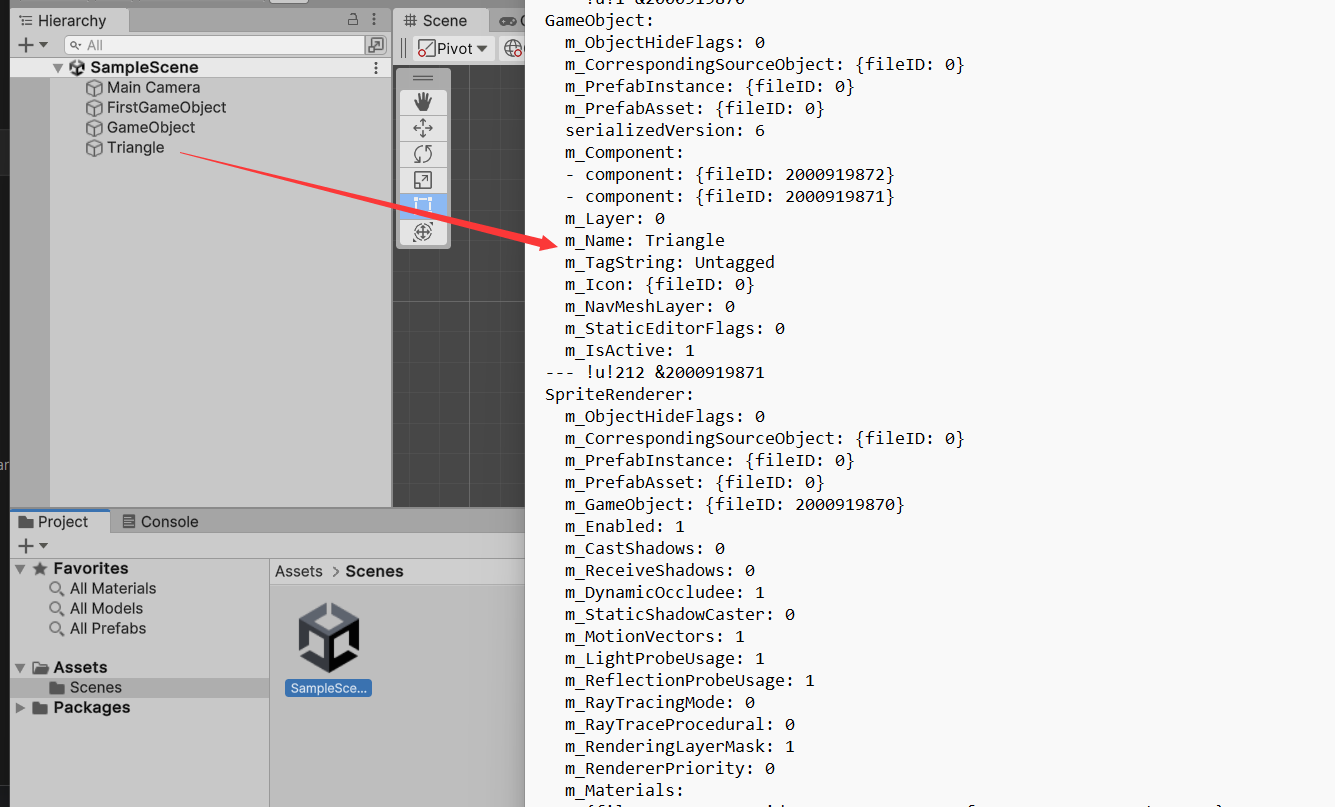
Task: Click the Project panel plus create button
Action: (33, 545)
